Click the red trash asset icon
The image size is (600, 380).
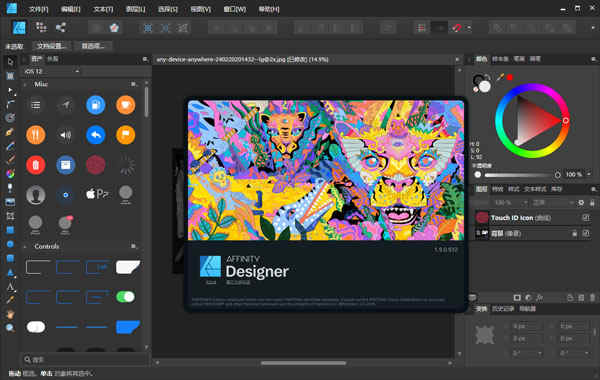(x=36, y=165)
